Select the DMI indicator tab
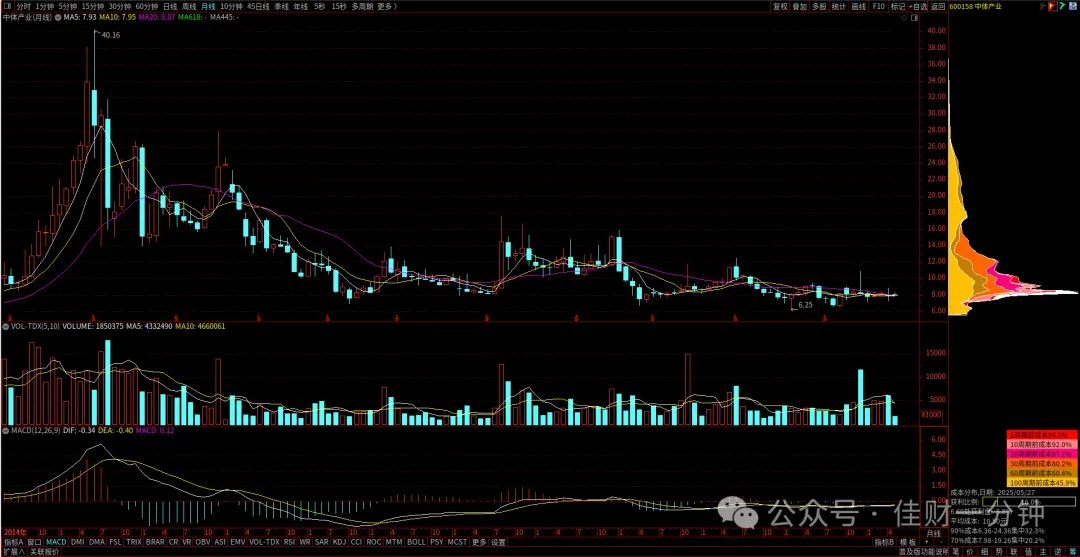This screenshot has height=557, width=1080. 78,542
